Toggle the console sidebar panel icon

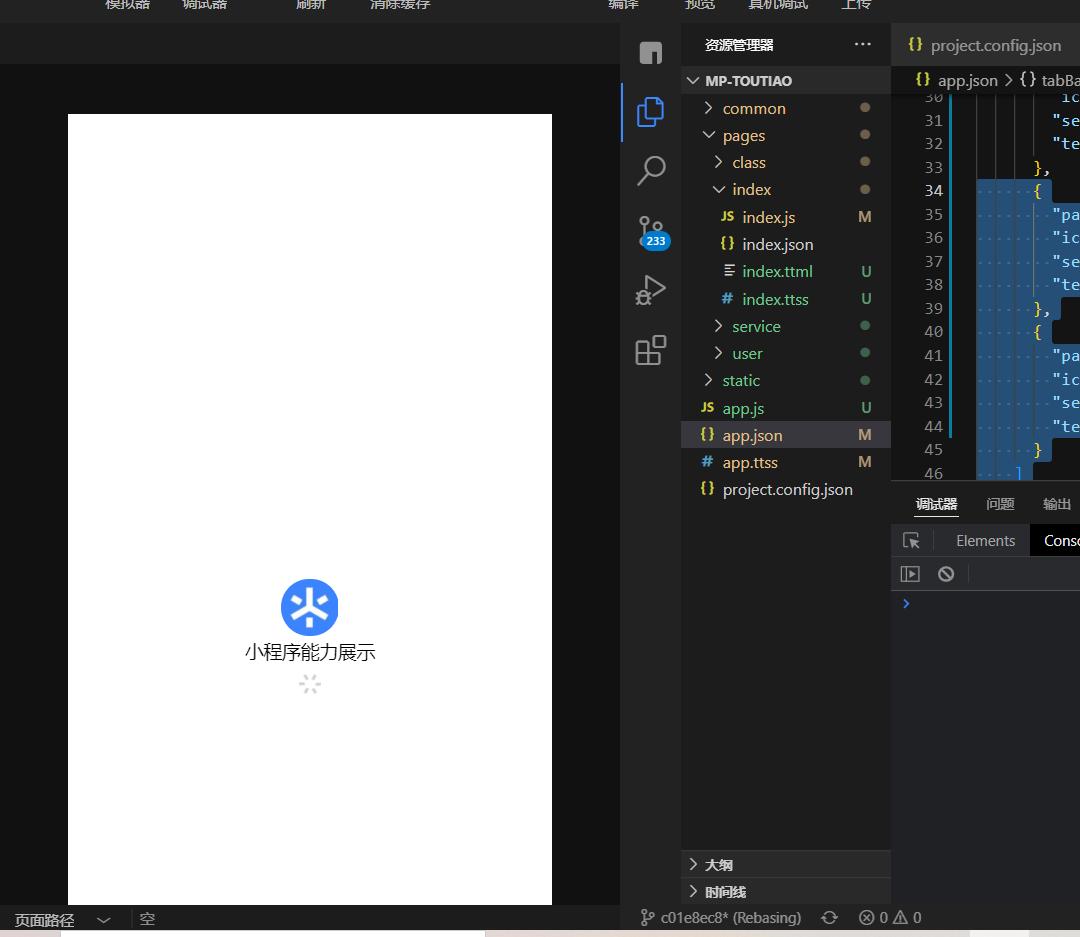coord(910,574)
